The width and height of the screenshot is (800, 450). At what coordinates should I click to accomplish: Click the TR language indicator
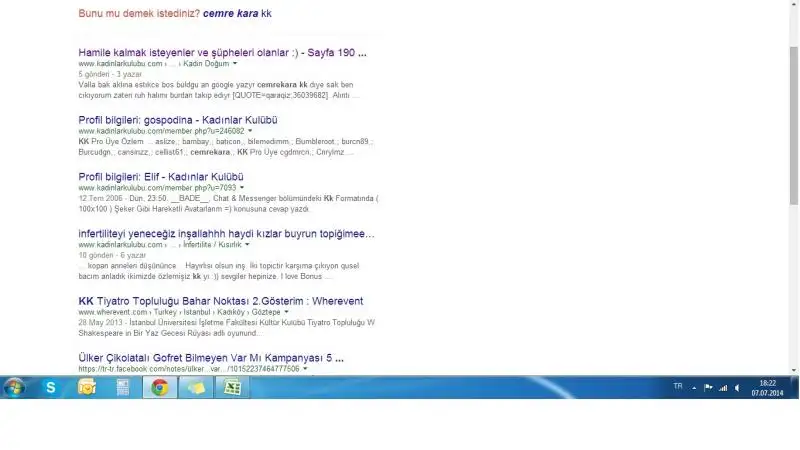678,388
